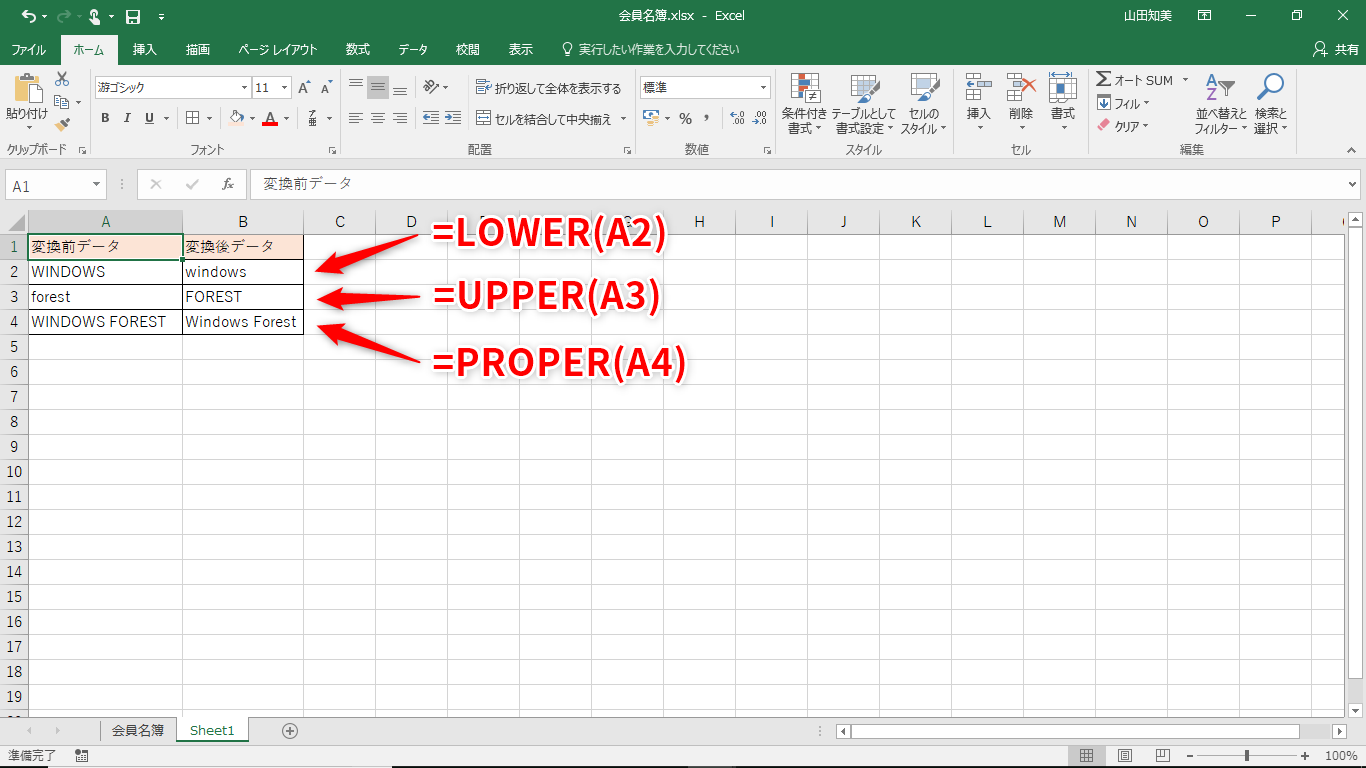Apply comma style number format
1366x768 pixels.
tap(707, 118)
